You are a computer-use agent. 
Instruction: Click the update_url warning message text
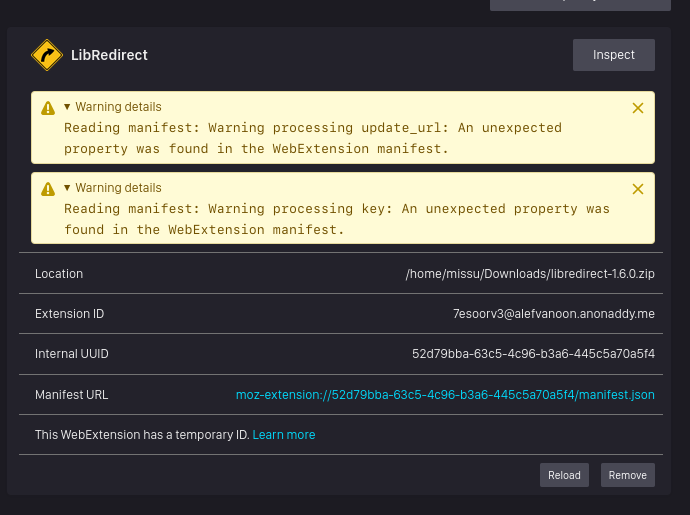pos(313,138)
